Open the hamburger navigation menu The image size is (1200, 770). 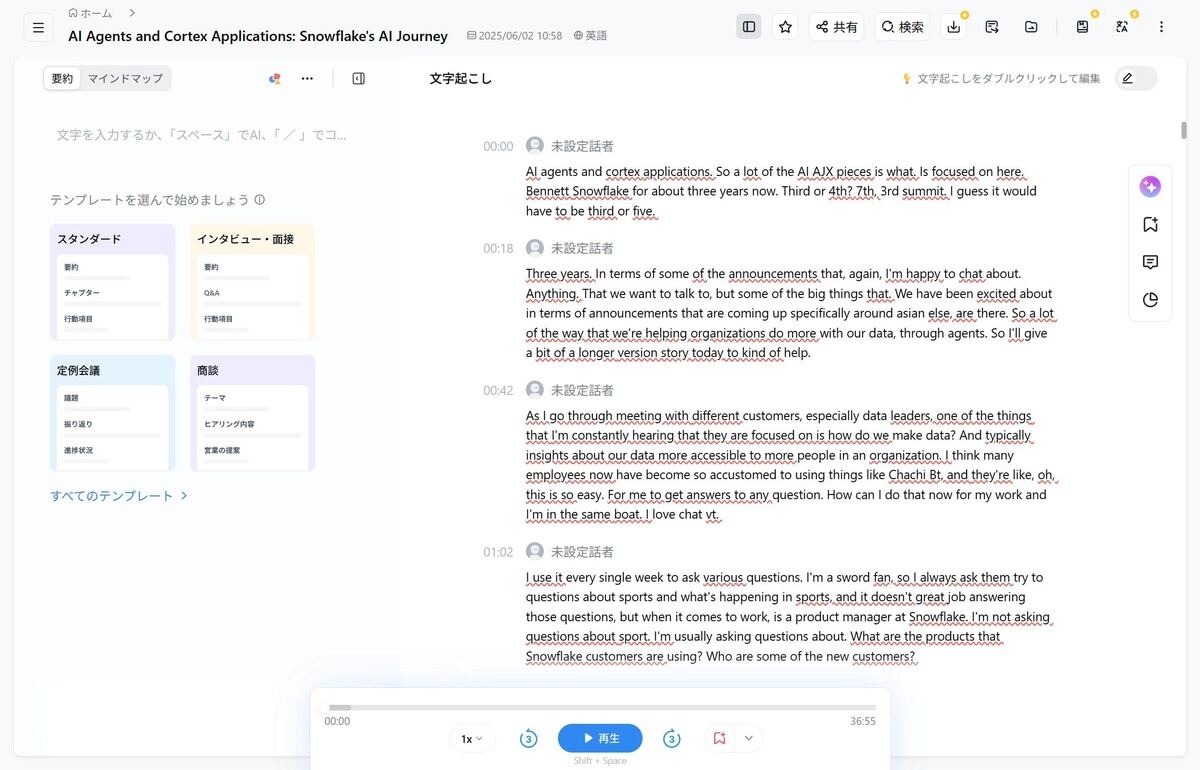(x=38, y=27)
